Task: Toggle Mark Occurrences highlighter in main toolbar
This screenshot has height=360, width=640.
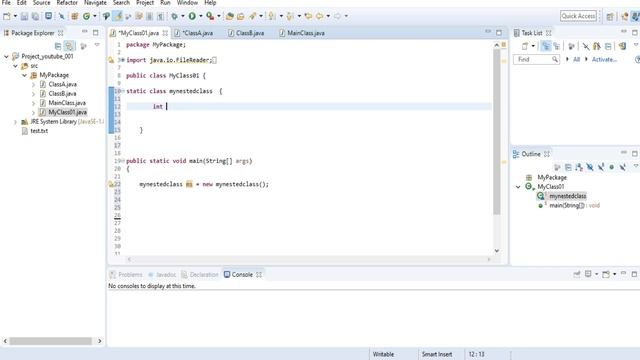Action: click(x=118, y=16)
